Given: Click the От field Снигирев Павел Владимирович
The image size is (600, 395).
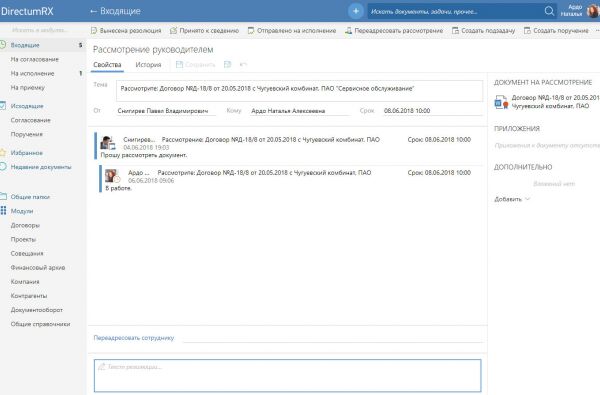Looking at the screenshot, I should (x=166, y=111).
